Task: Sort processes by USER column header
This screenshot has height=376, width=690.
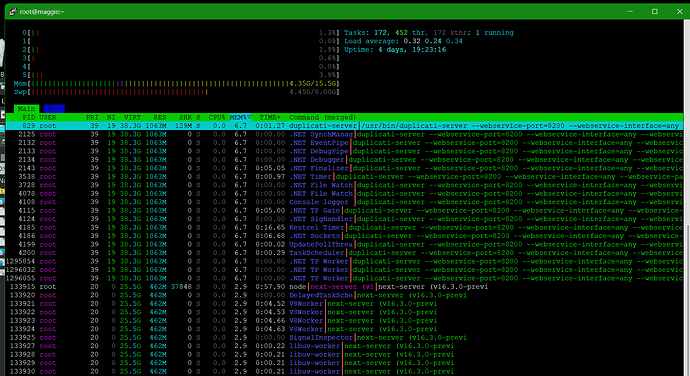Action: coord(48,117)
